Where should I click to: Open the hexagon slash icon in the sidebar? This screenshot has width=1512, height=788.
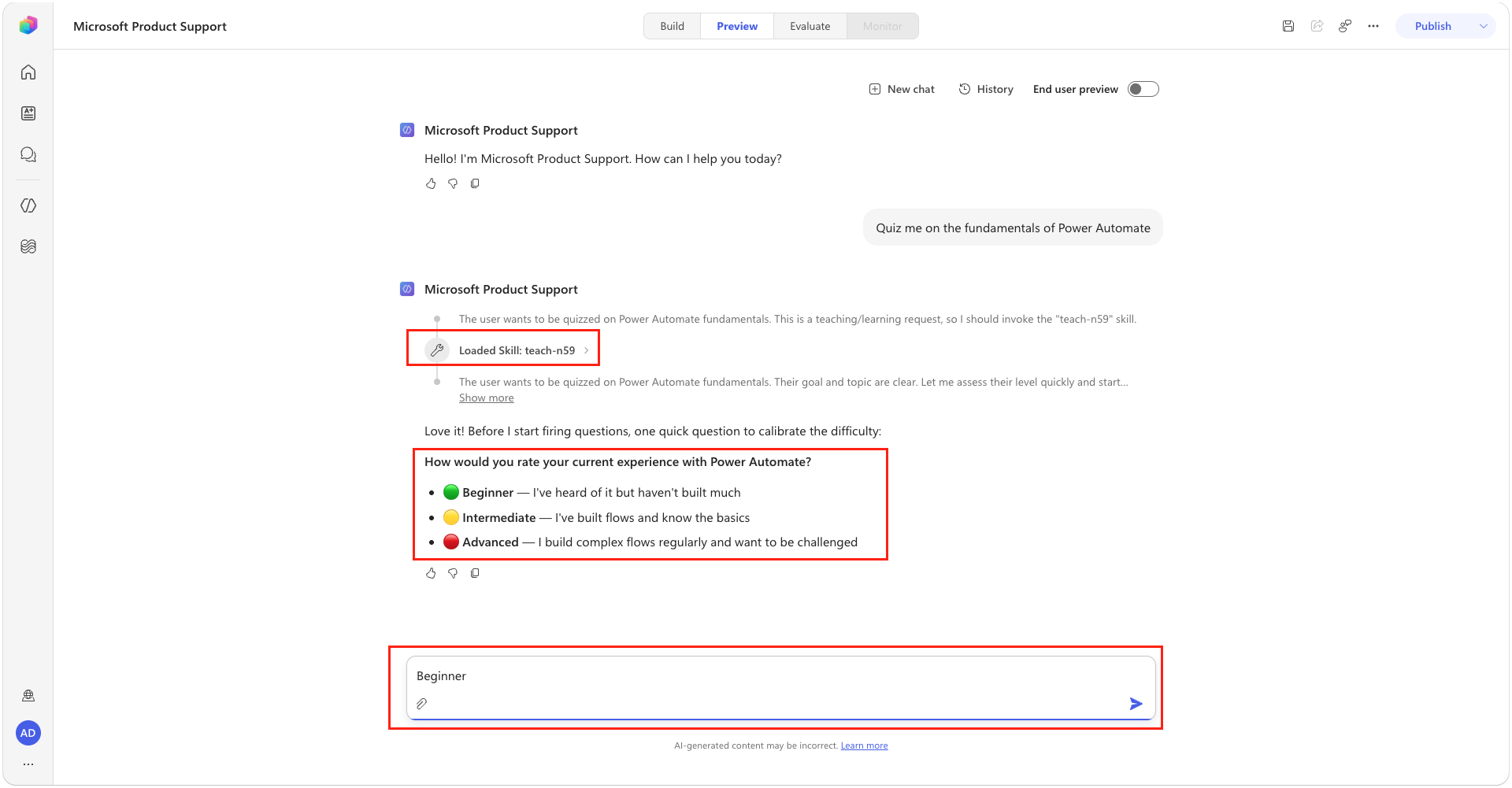(x=28, y=205)
